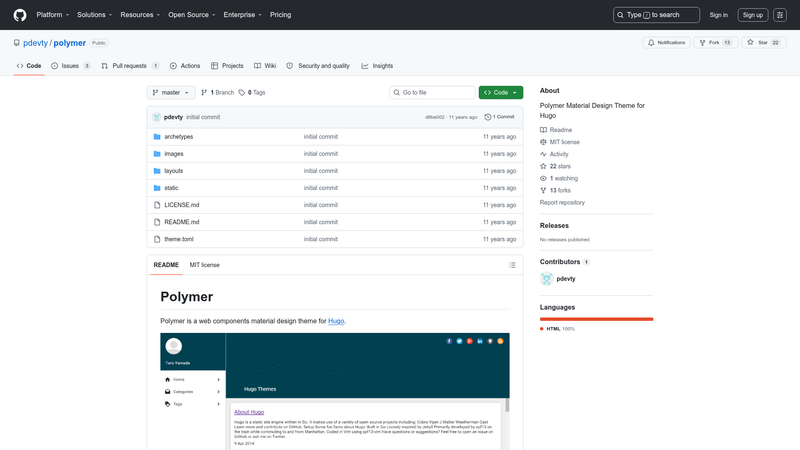The width and height of the screenshot is (800, 450).
Task: Click the Notifications button
Action: click(666, 43)
